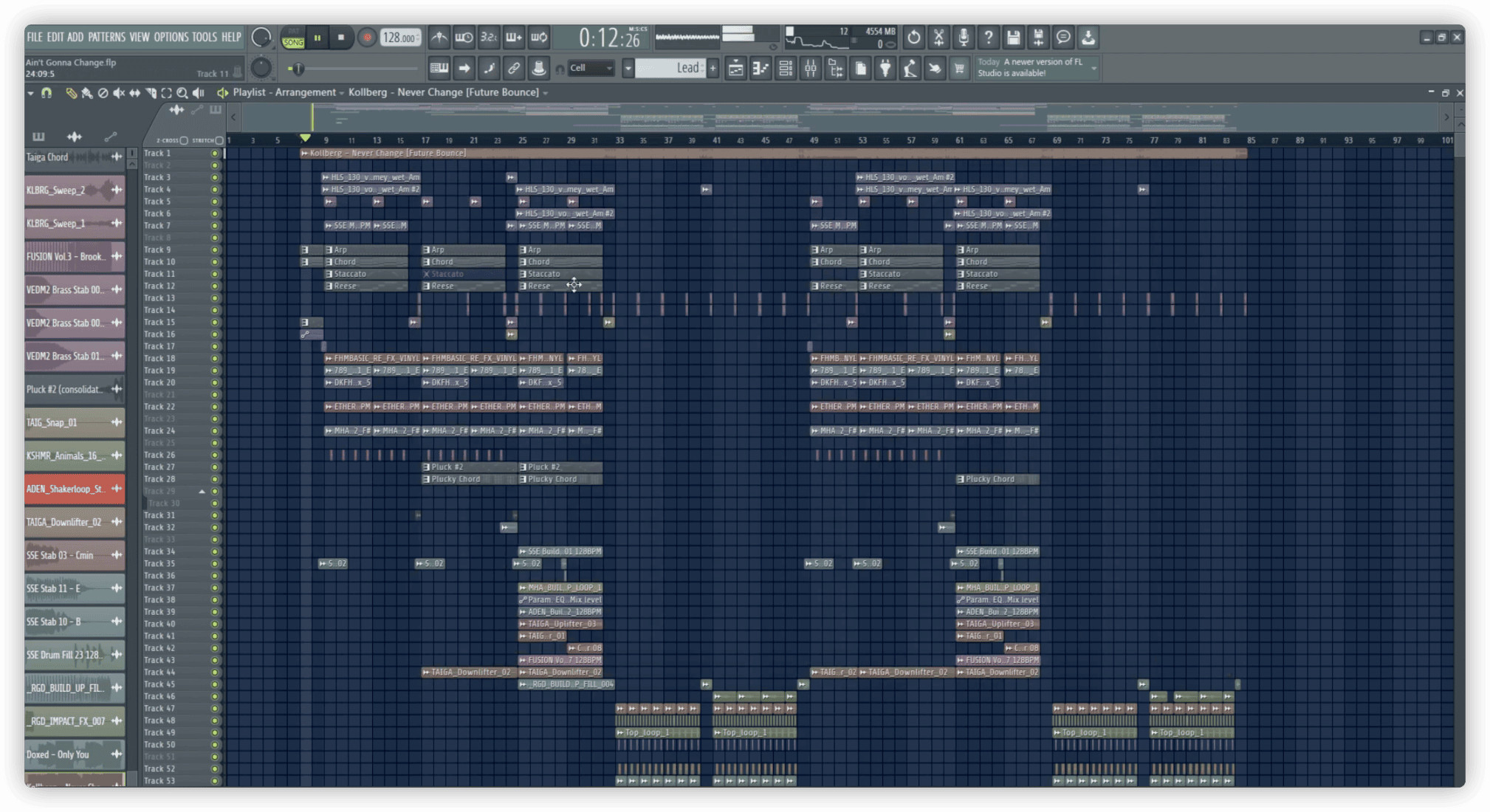Select the playlist delete tool
The image size is (1490, 812).
103,93
